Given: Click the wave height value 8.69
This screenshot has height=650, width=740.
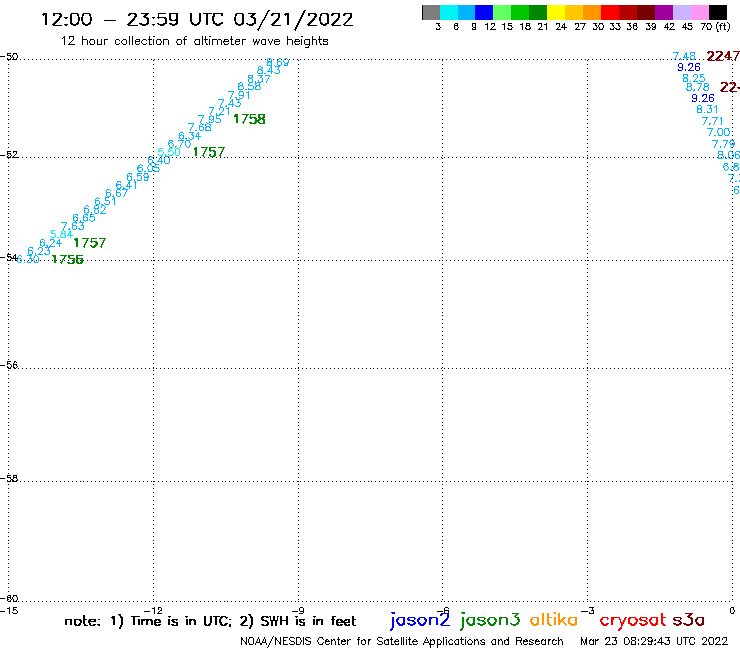Looking at the screenshot, I should pos(278,62).
